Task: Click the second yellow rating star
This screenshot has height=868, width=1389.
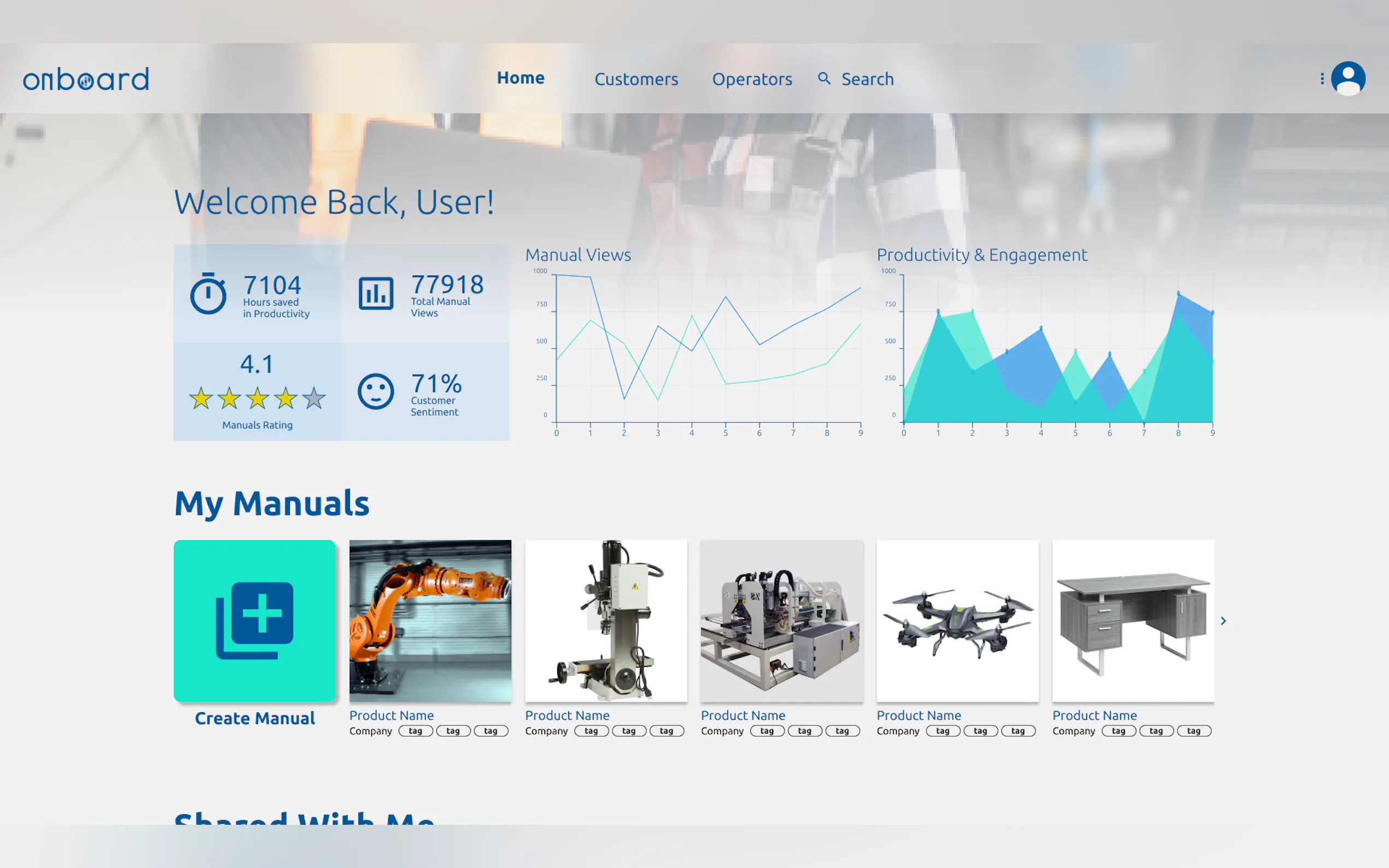Action: (229, 398)
